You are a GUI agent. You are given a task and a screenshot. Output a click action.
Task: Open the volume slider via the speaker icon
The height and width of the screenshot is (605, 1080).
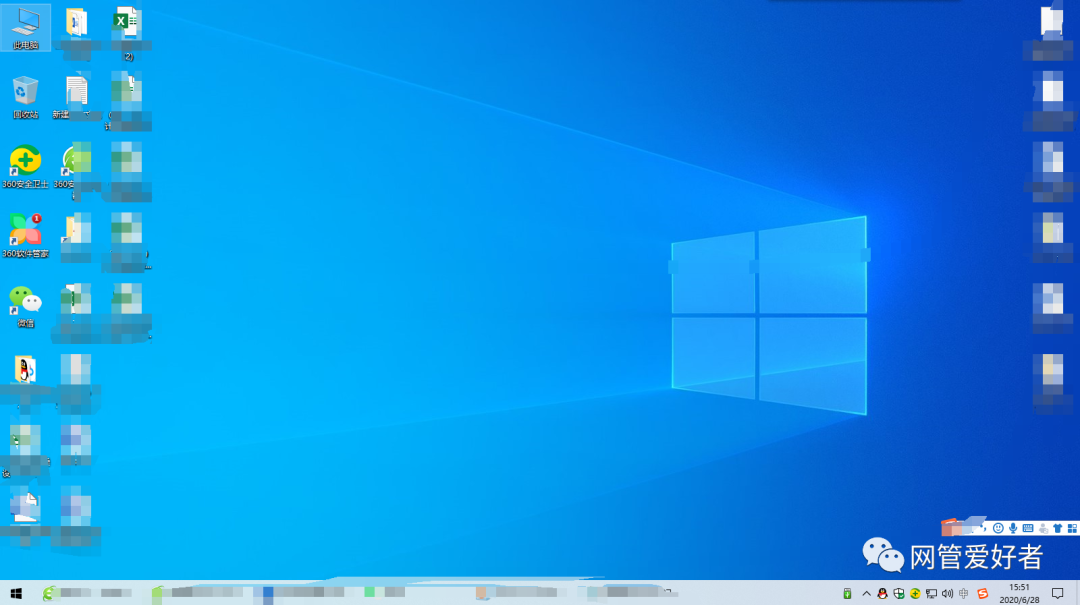947,593
